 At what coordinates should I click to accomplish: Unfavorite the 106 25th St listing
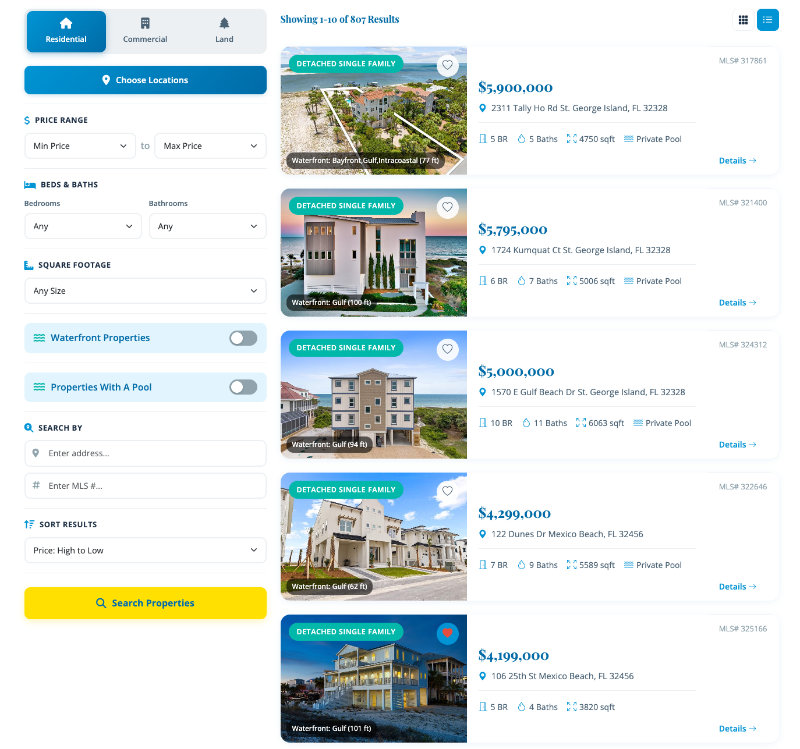pos(448,633)
